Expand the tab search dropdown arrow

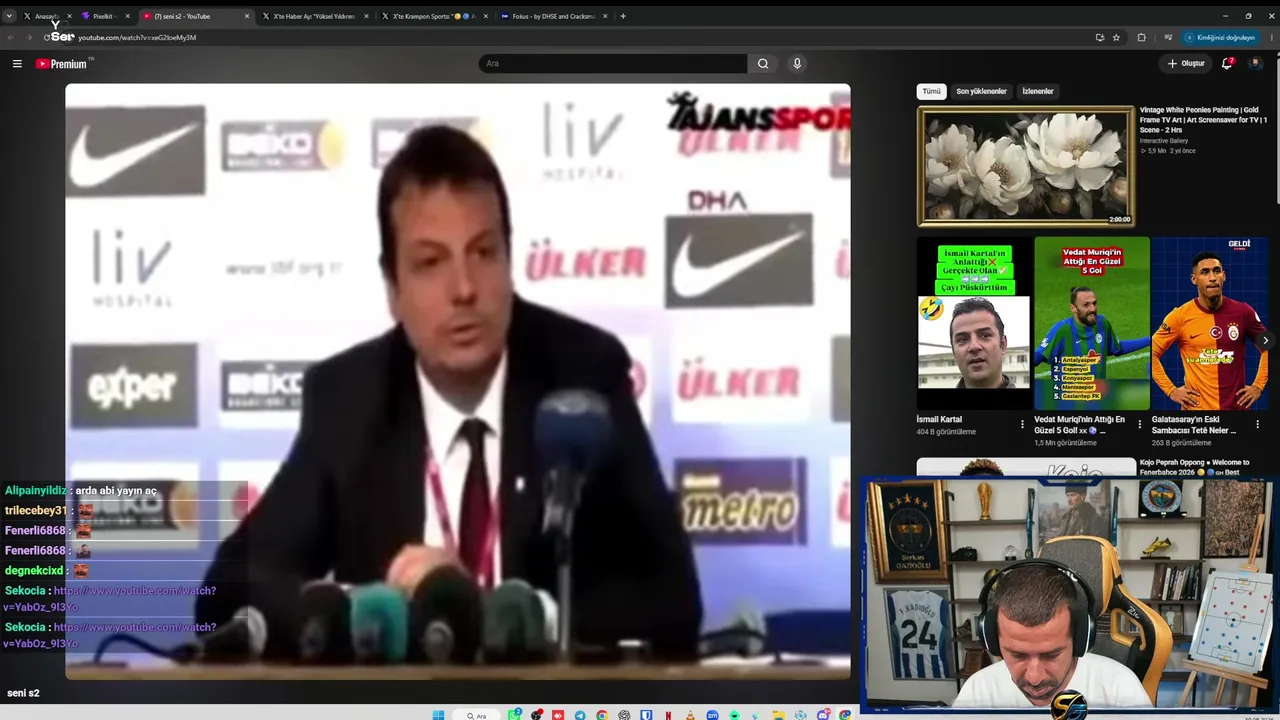click(10, 16)
